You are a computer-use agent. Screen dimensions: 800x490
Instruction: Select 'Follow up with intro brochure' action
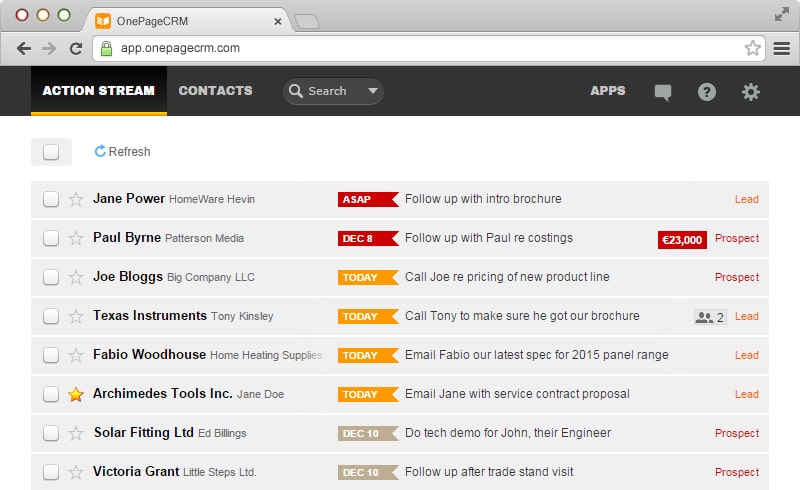[x=483, y=199]
